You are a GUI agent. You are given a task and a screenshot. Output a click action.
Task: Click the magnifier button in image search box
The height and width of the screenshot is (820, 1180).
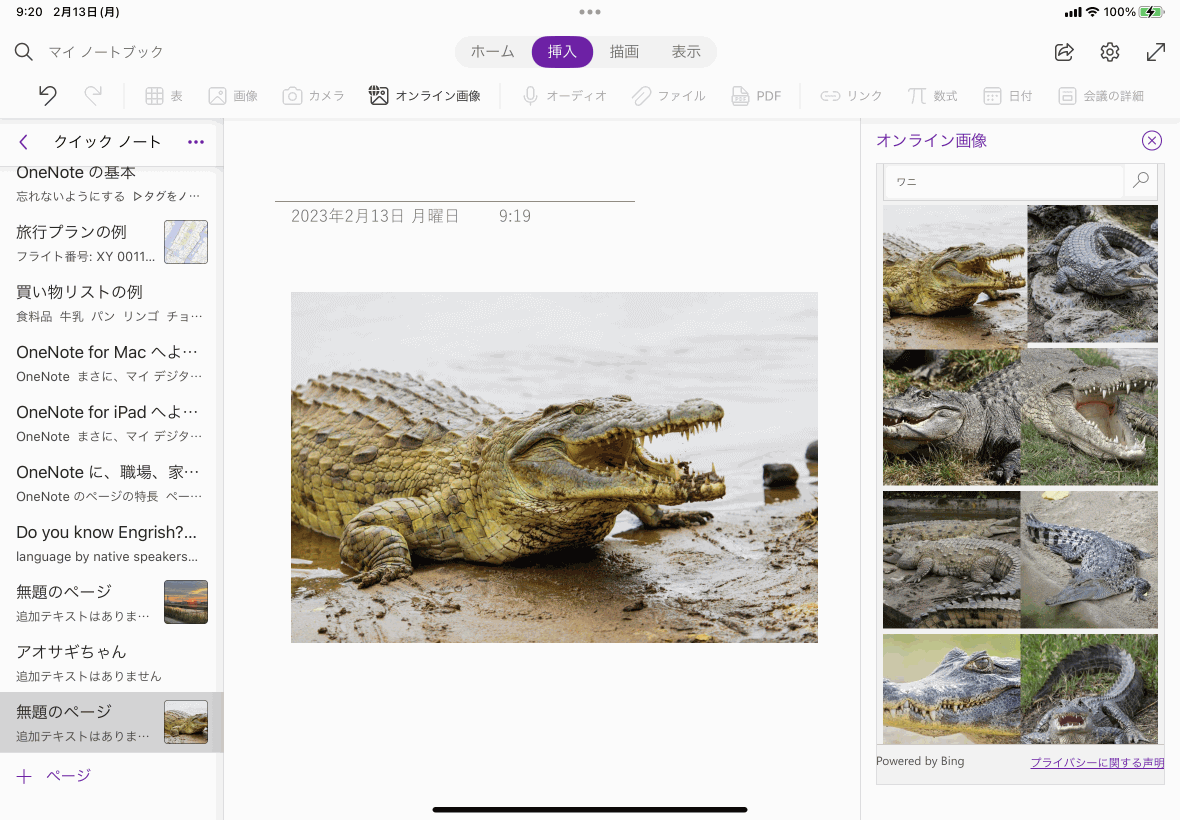tap(1140, 181)
